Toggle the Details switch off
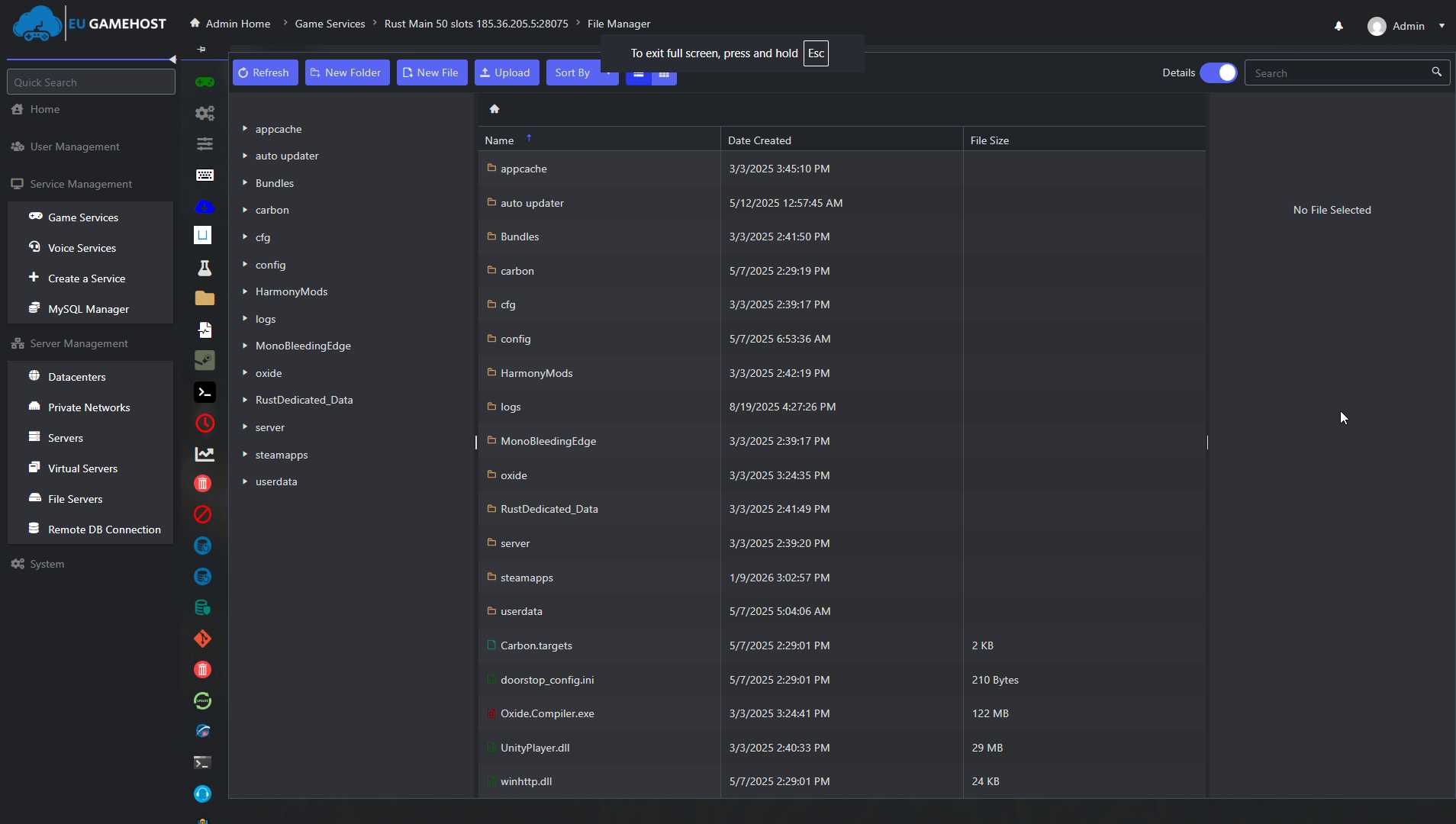1456x824 pixels. click(1218, 72)
